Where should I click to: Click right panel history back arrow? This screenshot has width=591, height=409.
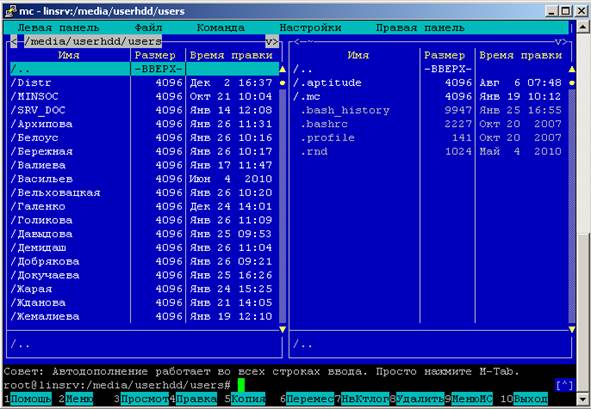click(x=297, y=41)
